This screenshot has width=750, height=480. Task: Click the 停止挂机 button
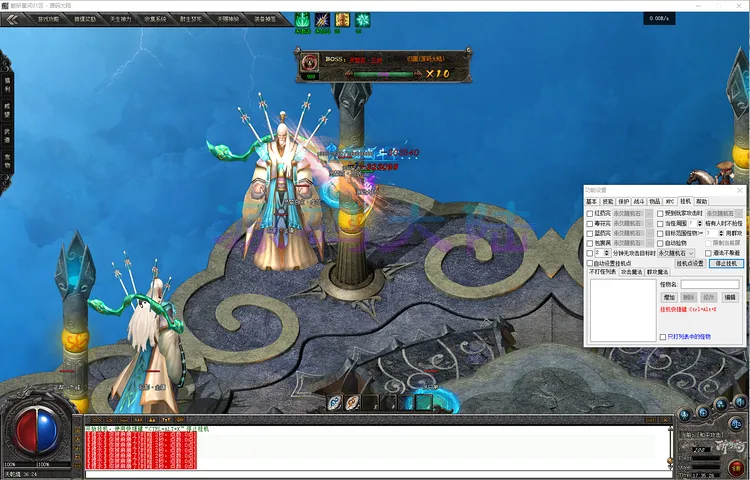pos(726,263)
